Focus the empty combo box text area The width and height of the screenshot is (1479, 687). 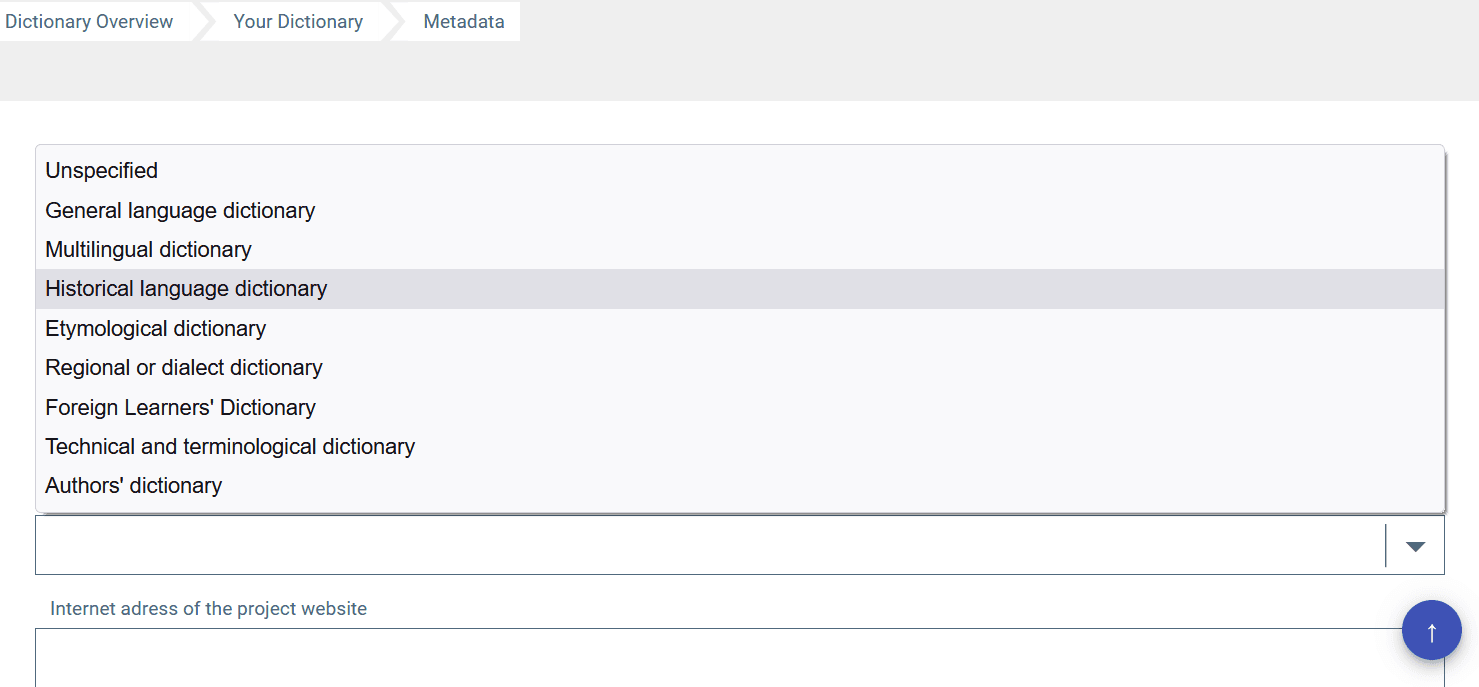(700, 546)
